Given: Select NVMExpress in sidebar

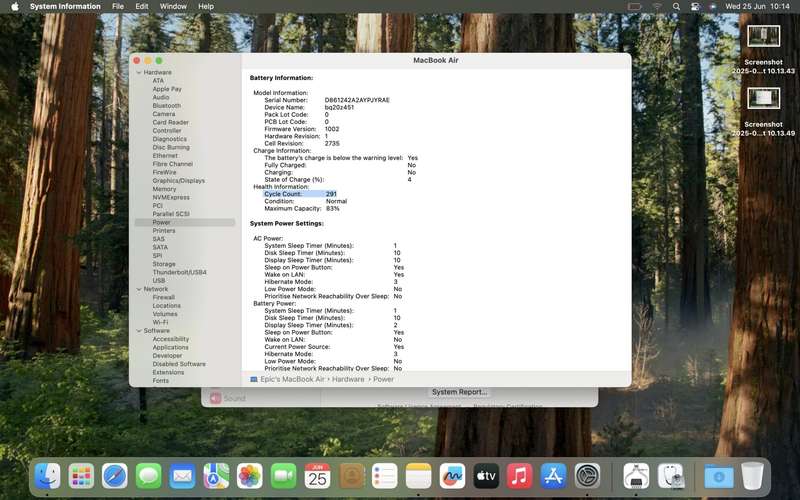Looking at the screenshot, I should 171,197.
